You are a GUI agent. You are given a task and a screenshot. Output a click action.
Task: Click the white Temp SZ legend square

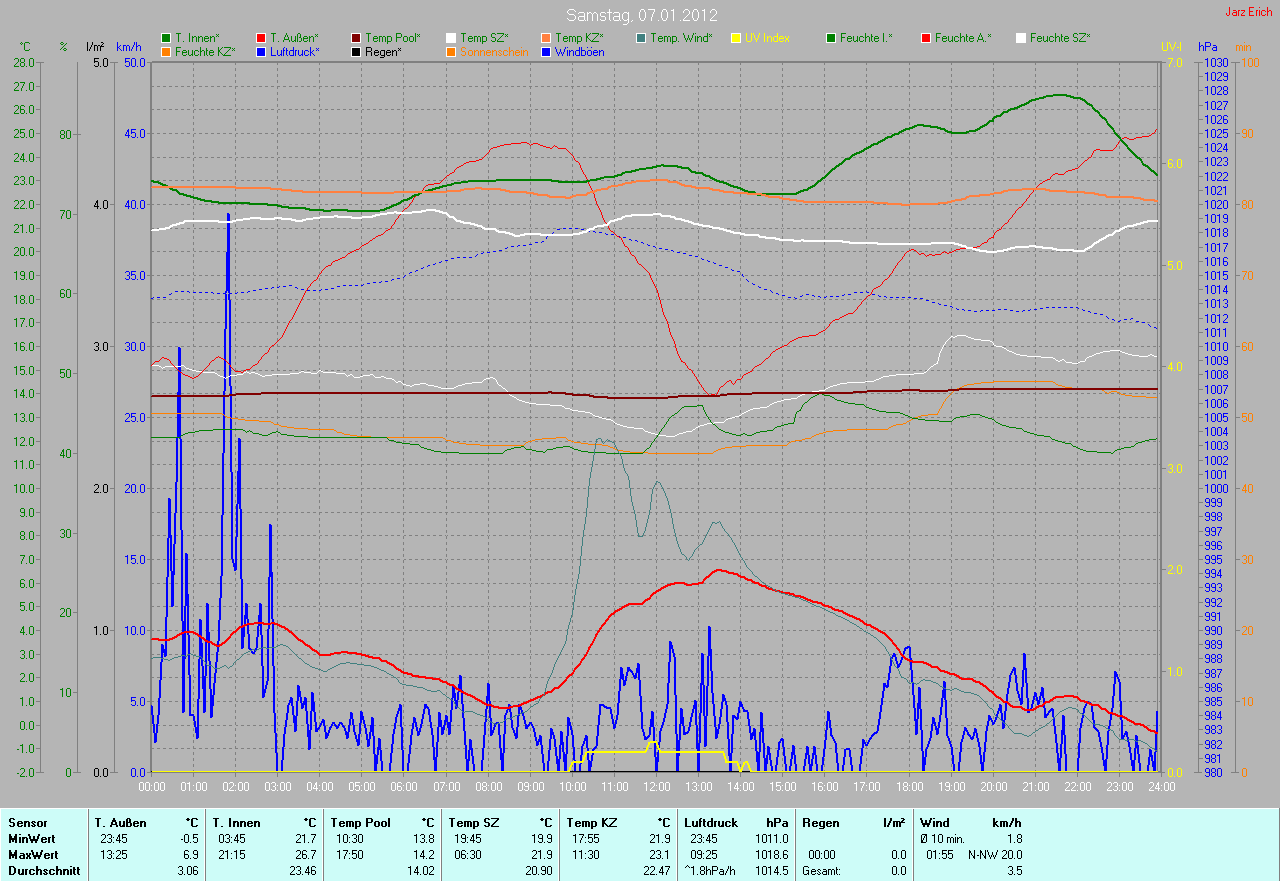point(451,38)
